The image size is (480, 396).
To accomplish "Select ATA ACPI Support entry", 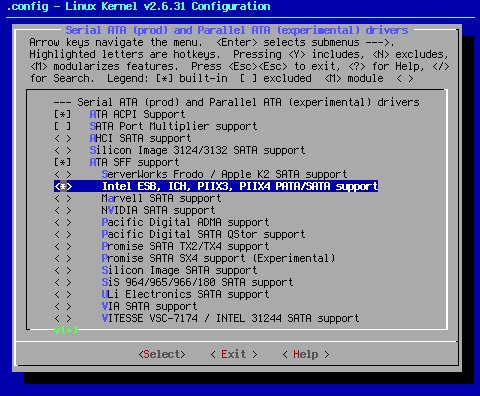I will pos(137,114).
